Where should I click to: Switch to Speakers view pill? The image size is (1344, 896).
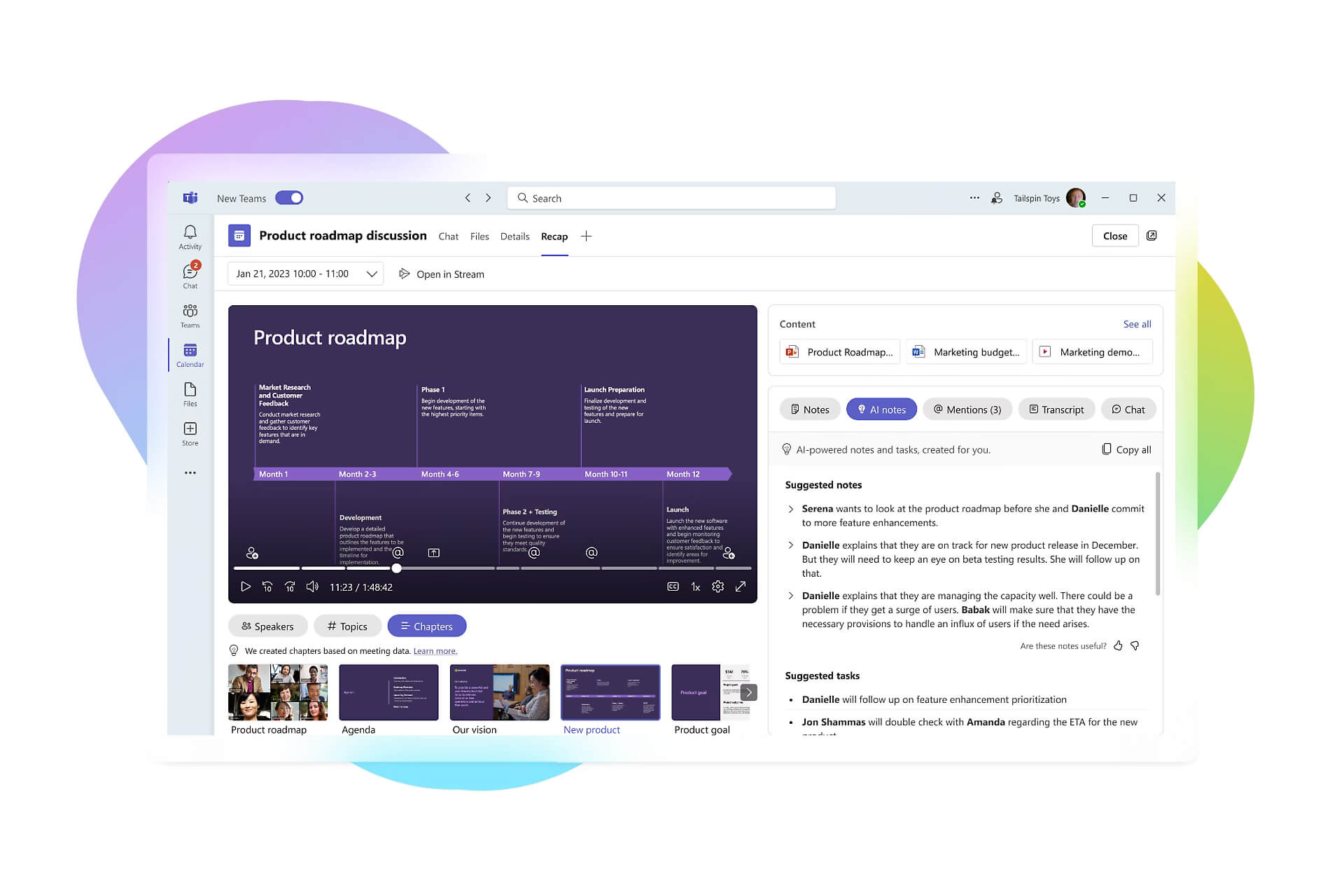[267, 626]
